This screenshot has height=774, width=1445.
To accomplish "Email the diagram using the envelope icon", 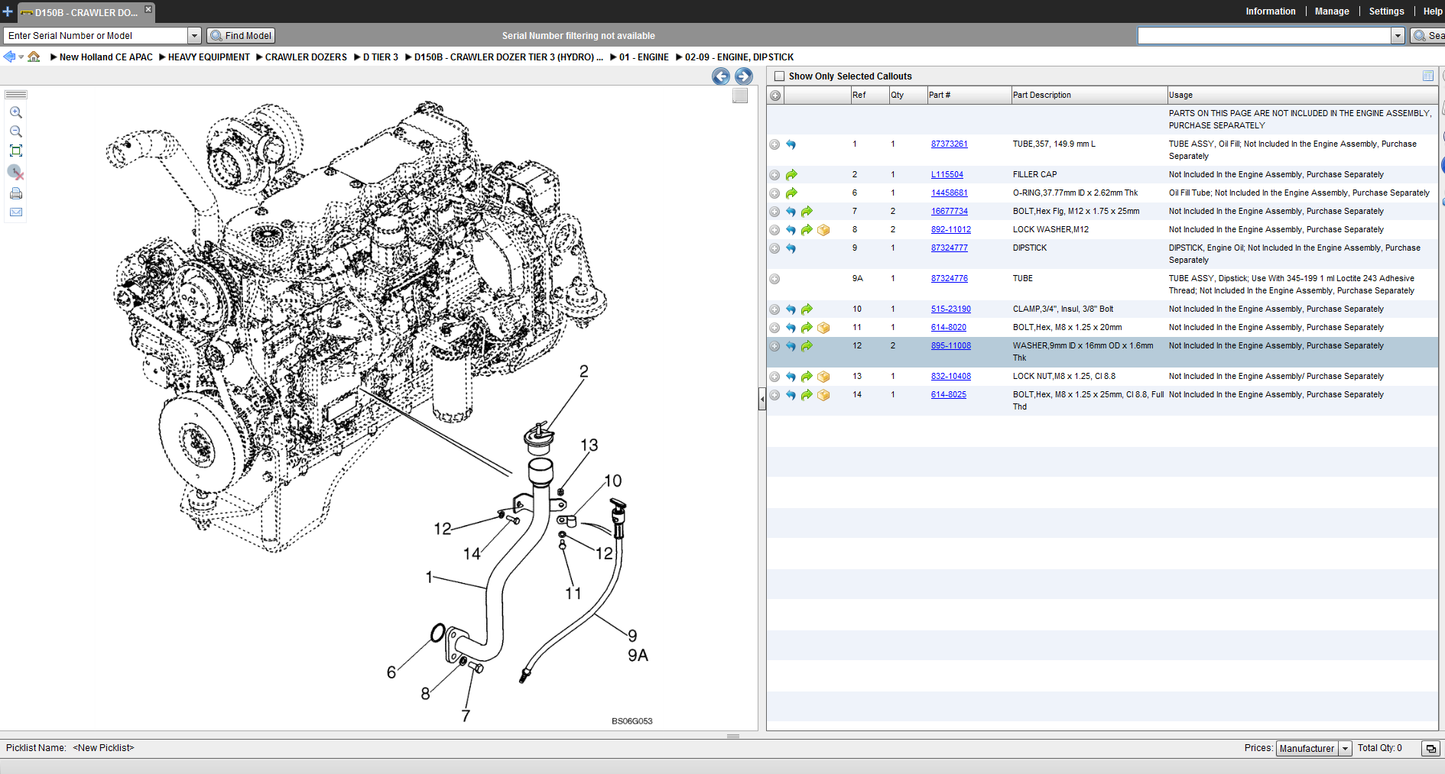I will point(16,212).
